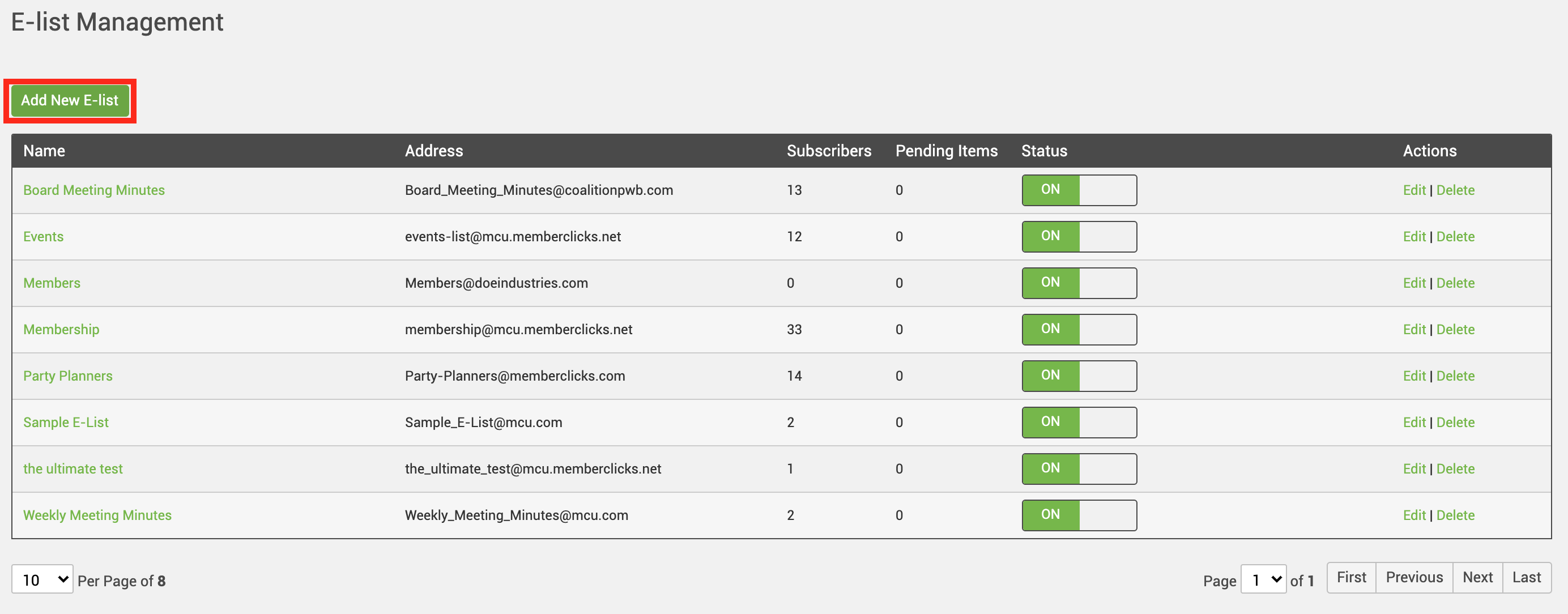Toggle status switch for Weekly Meeting Minutes
The image size is (1568, 614).
click(x=1079, y=515)
